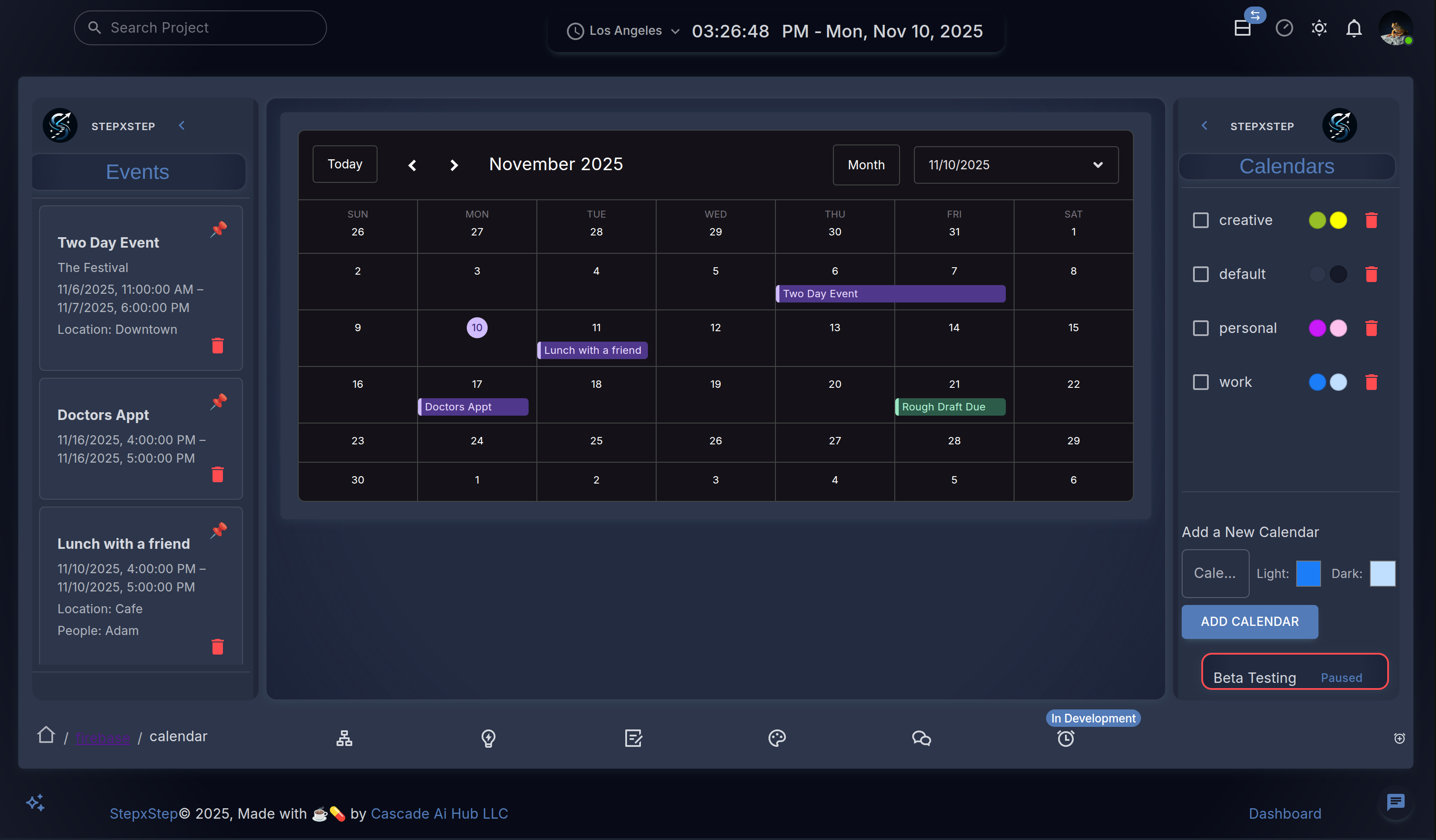Enable the creative calendar checkbox
Image resolution: width=1436 pixels, height=840 pixels.
point(1201,219)
